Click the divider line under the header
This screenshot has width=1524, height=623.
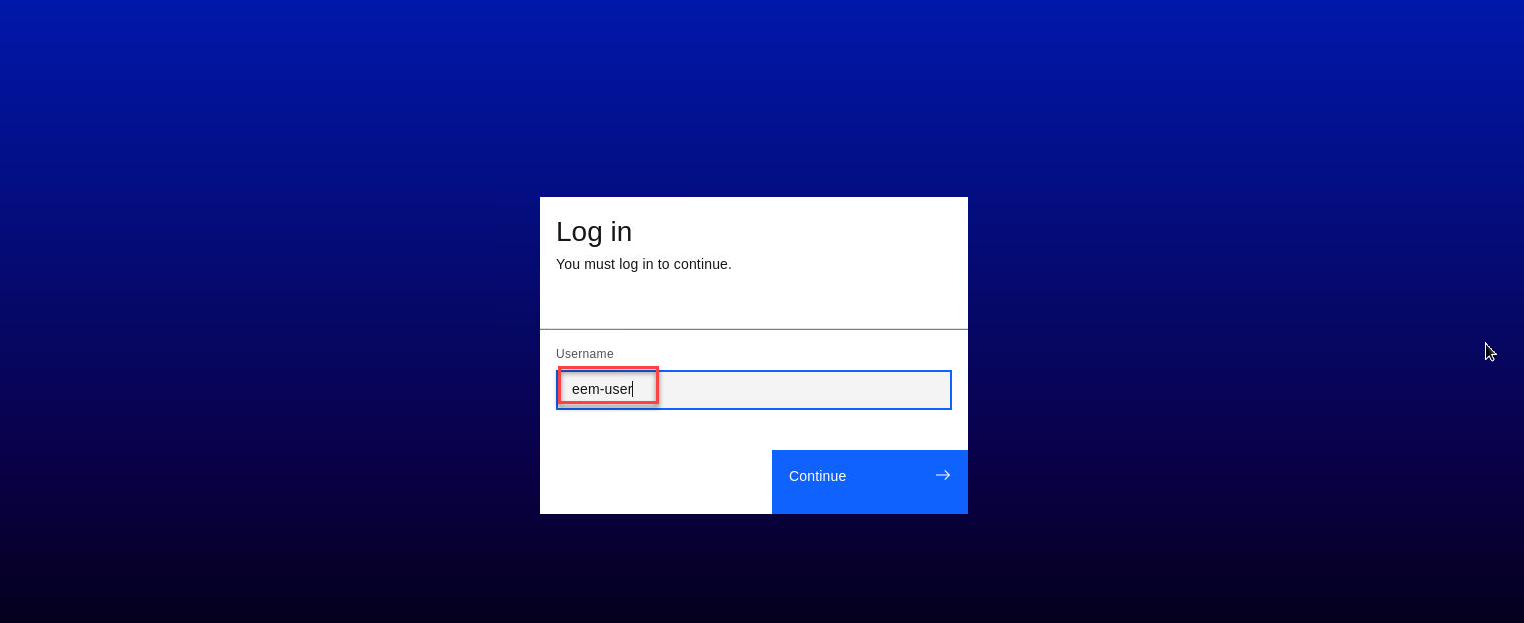point(754,329)
